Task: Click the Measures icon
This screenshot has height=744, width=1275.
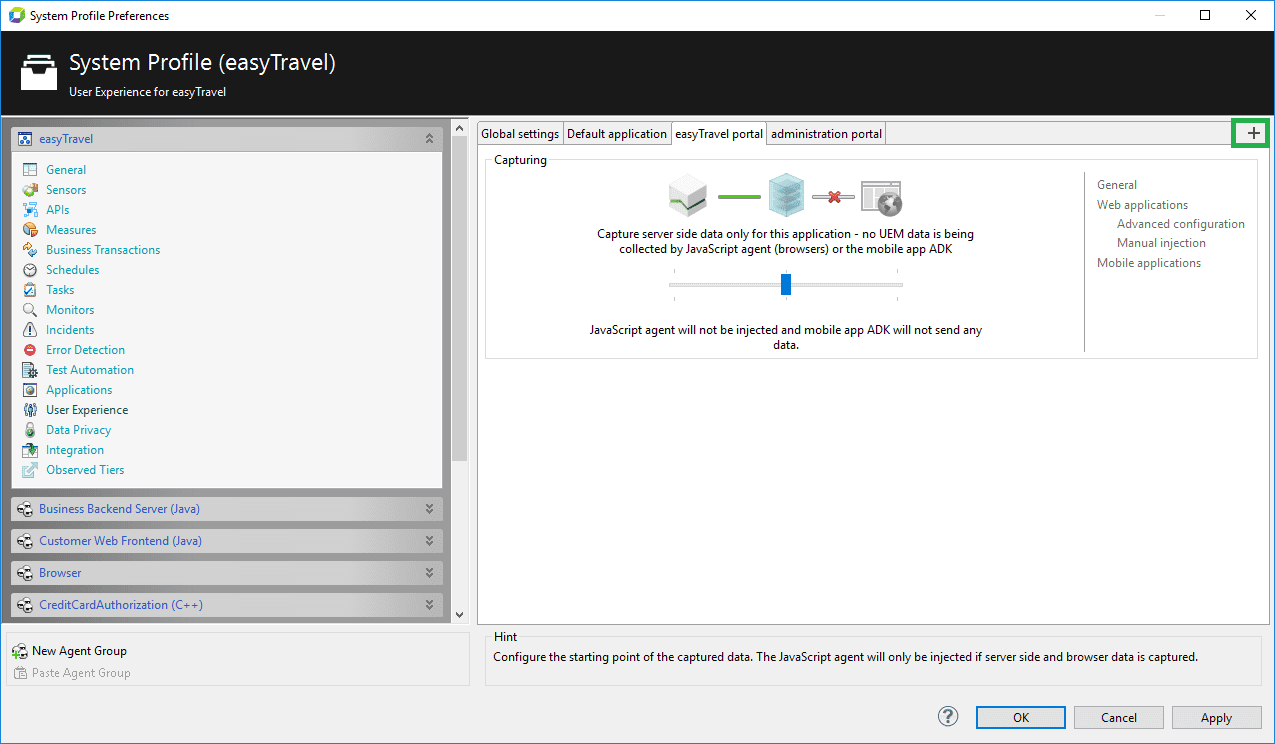Action: click(x=29, y=230)
